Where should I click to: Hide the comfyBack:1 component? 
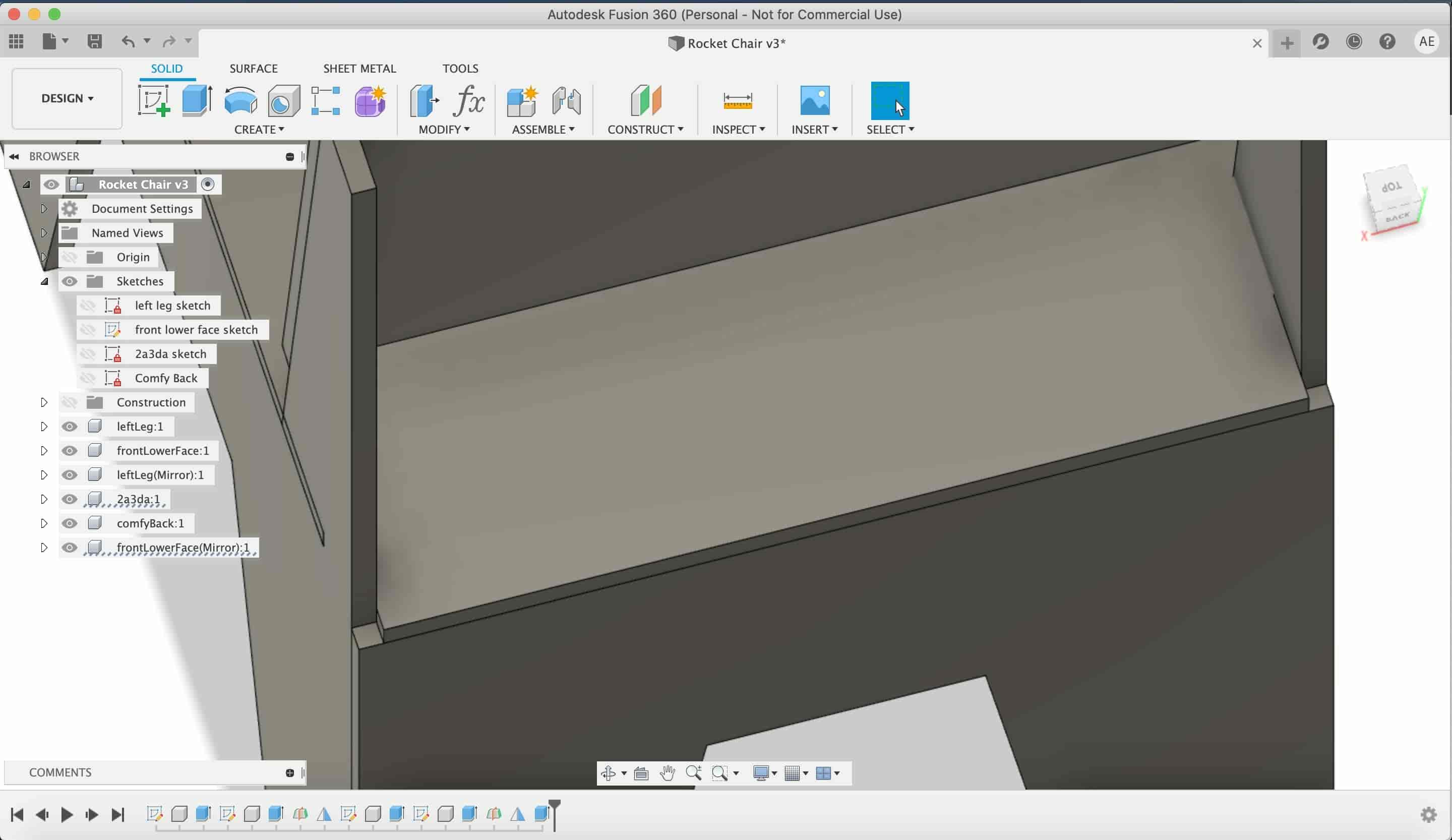pos(70,523)
